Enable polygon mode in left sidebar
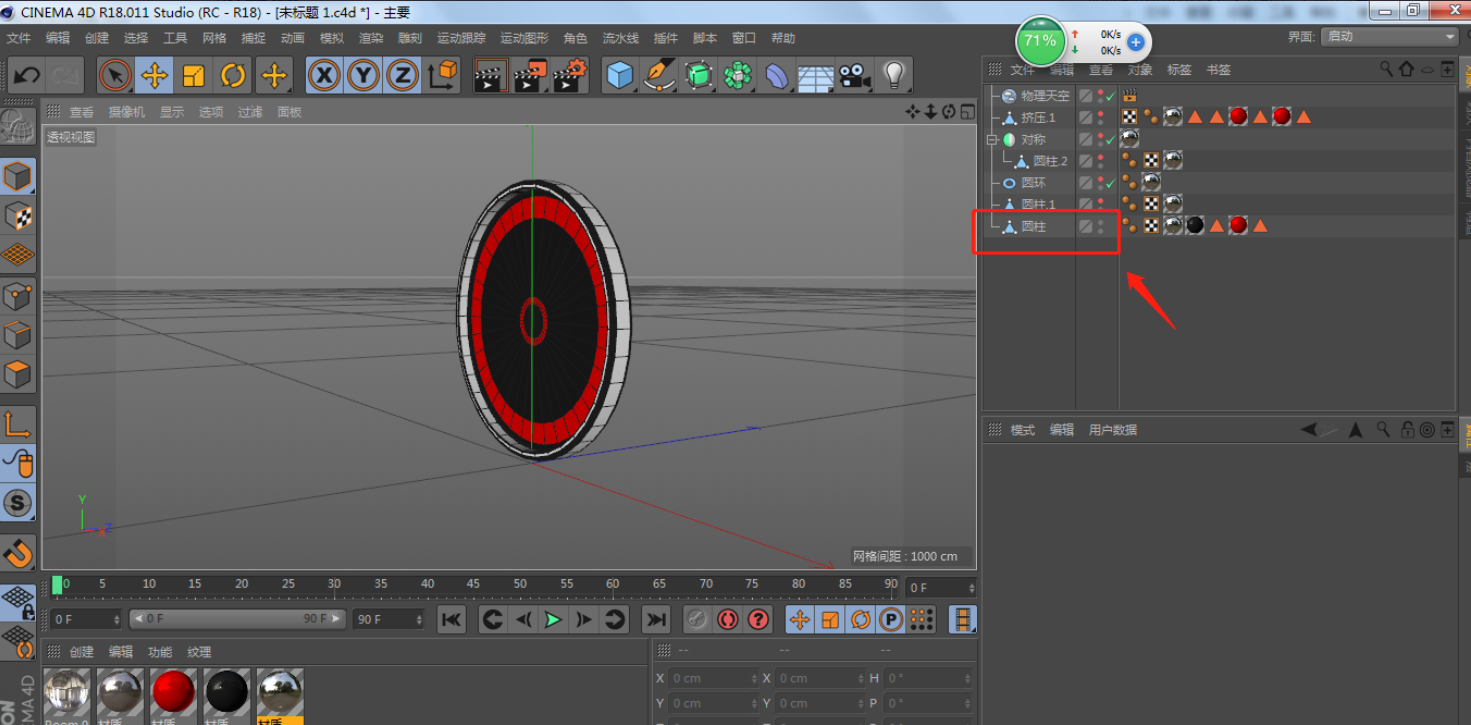 click(18, 374)
